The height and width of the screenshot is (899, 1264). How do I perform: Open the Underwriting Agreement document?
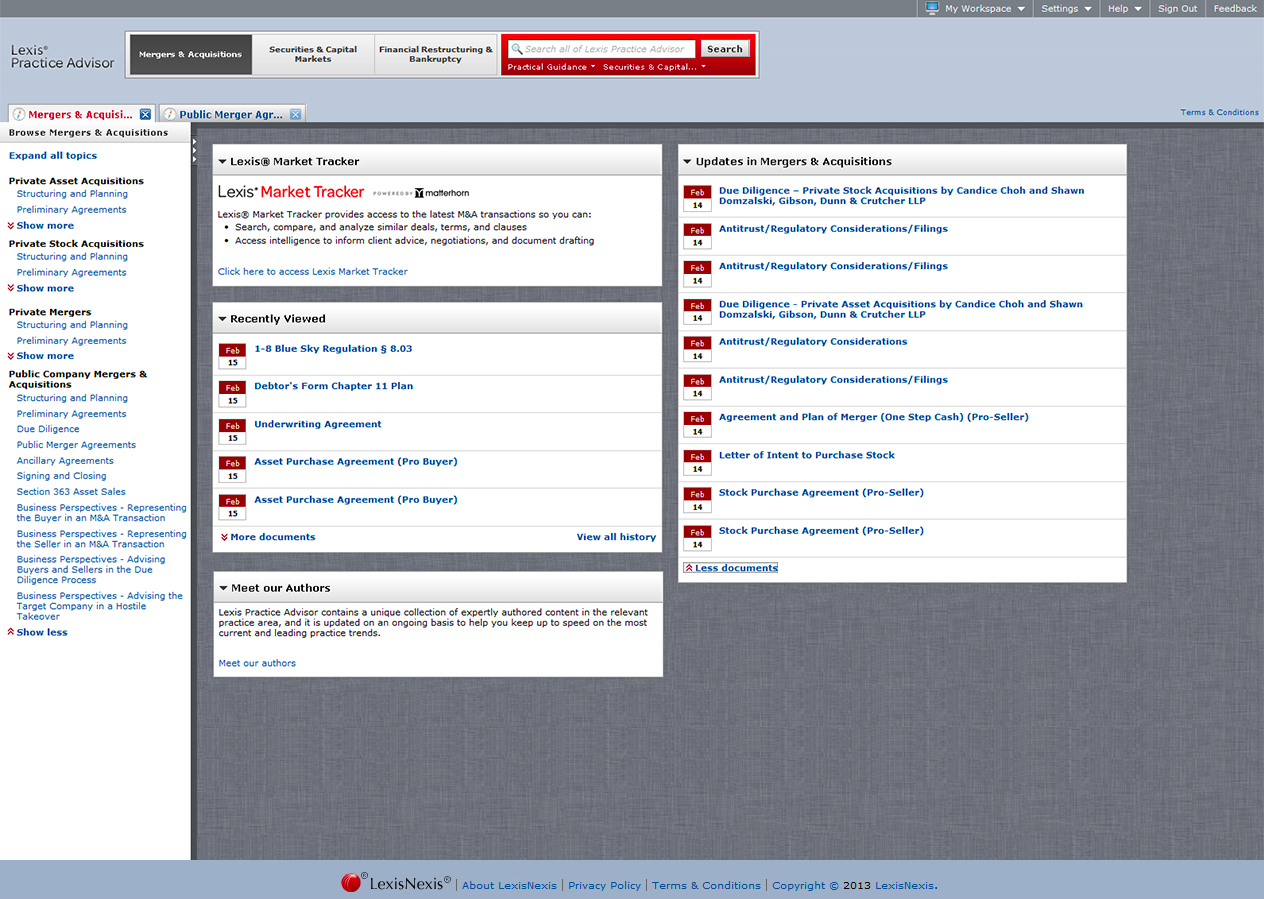318,424
